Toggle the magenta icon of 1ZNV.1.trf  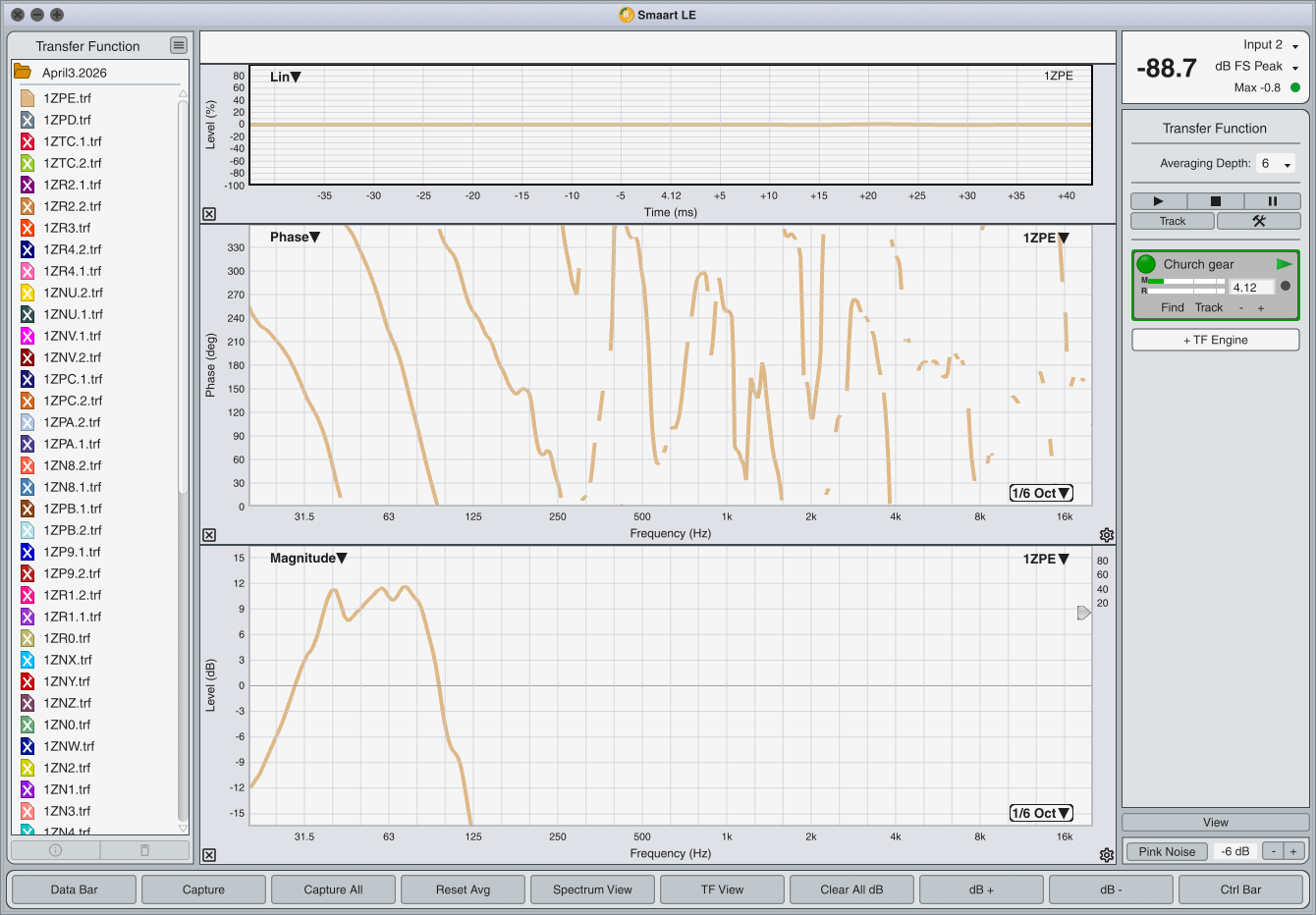tap(27, 336)
